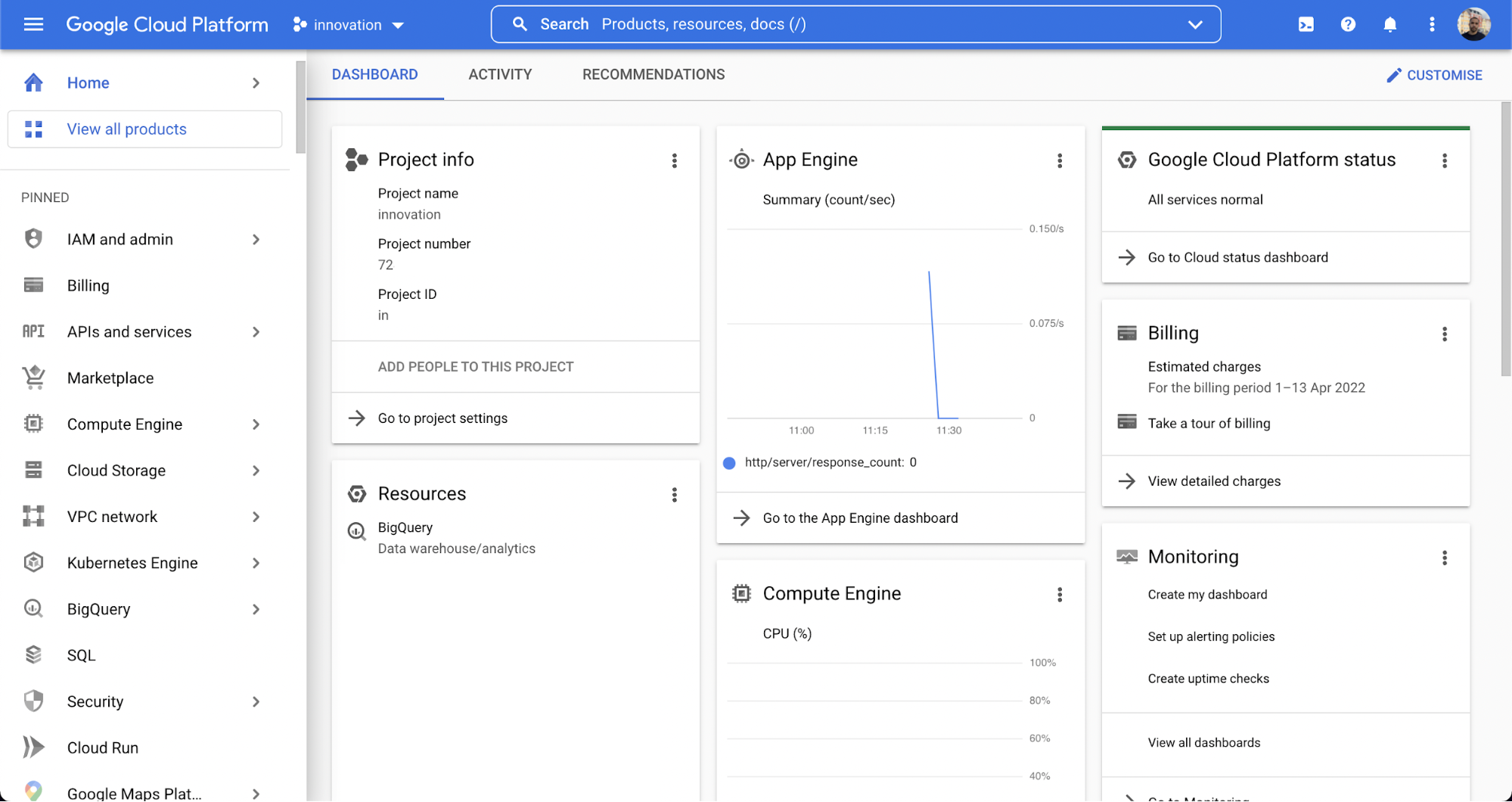
Task: Click Create my dashboard in Monitoring
Action: [1207, 594]
